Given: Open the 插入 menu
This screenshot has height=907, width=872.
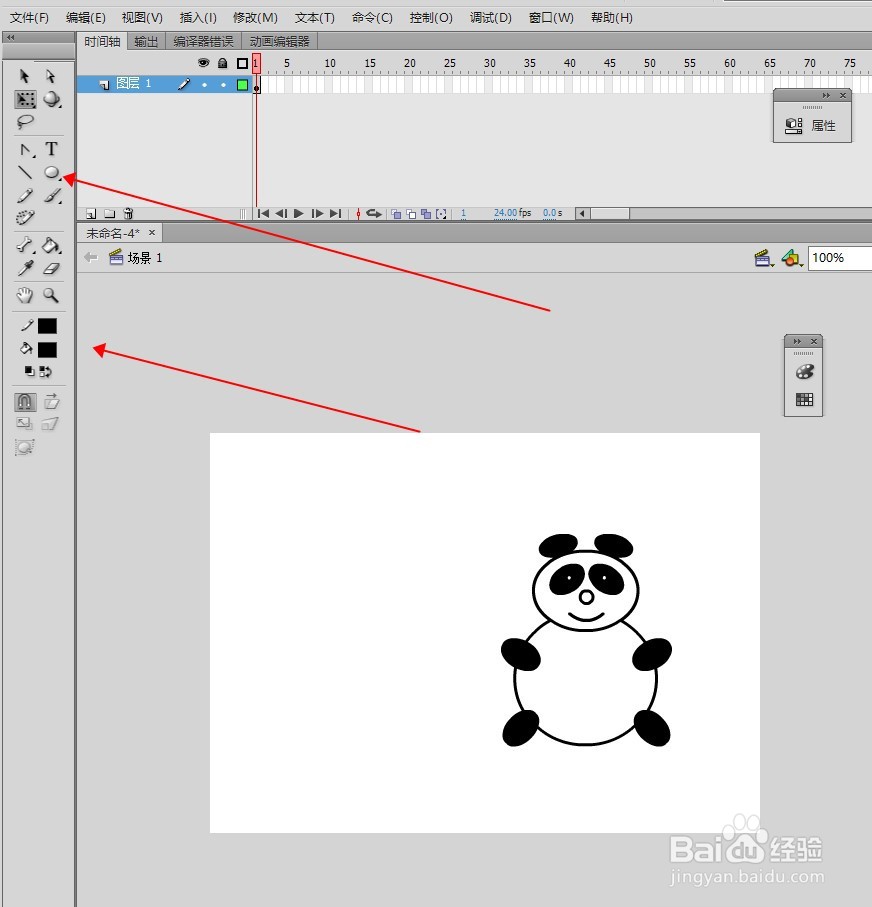Looking at the screenshot, I should point(197,17).
